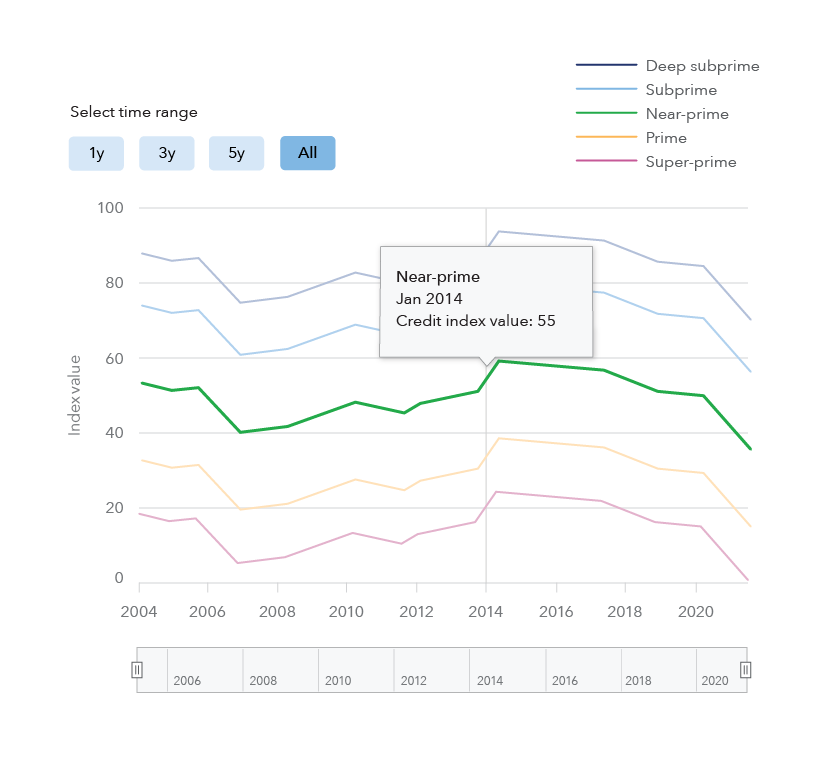The height and width of the screenshot is (774, 821).
Task: Click 2012 in the range navigator
Action: click(x=414, y=681)
